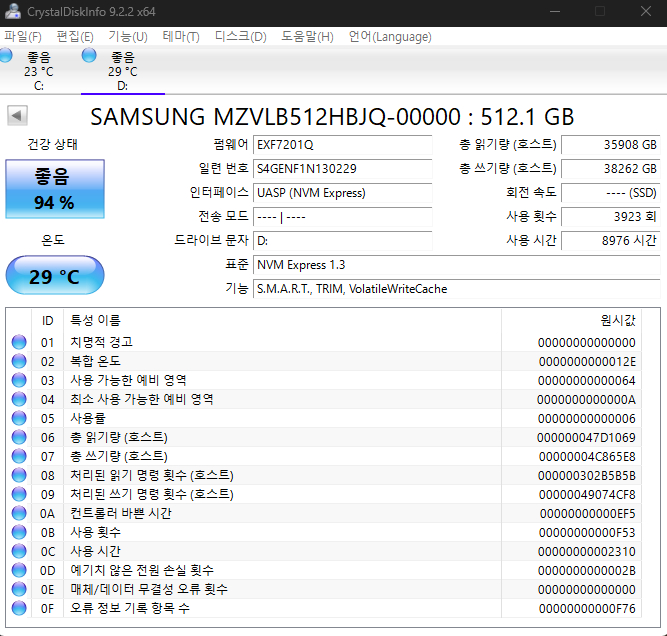Click raw value 000000000012E
667x636 pixels.
point(587,362)
